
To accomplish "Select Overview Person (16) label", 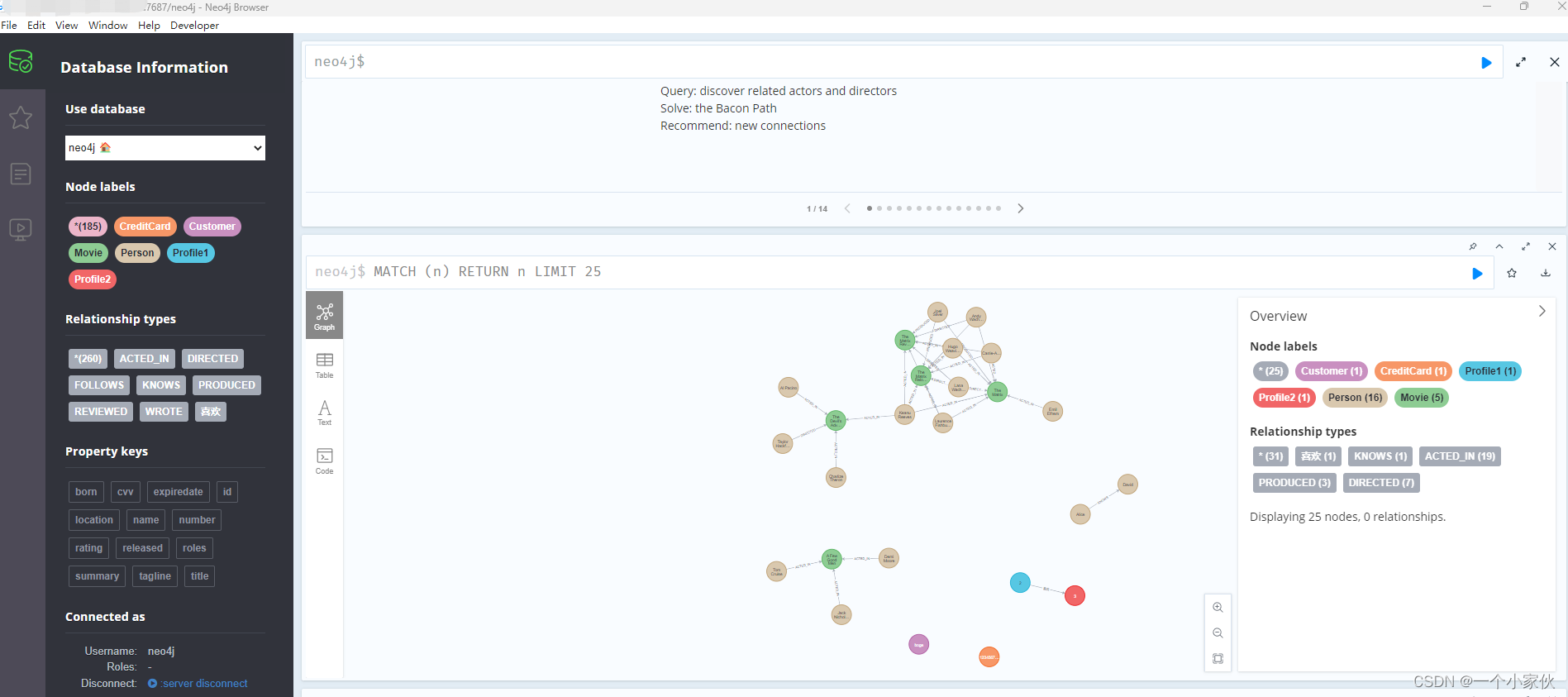I will (x=1355, y=398).
